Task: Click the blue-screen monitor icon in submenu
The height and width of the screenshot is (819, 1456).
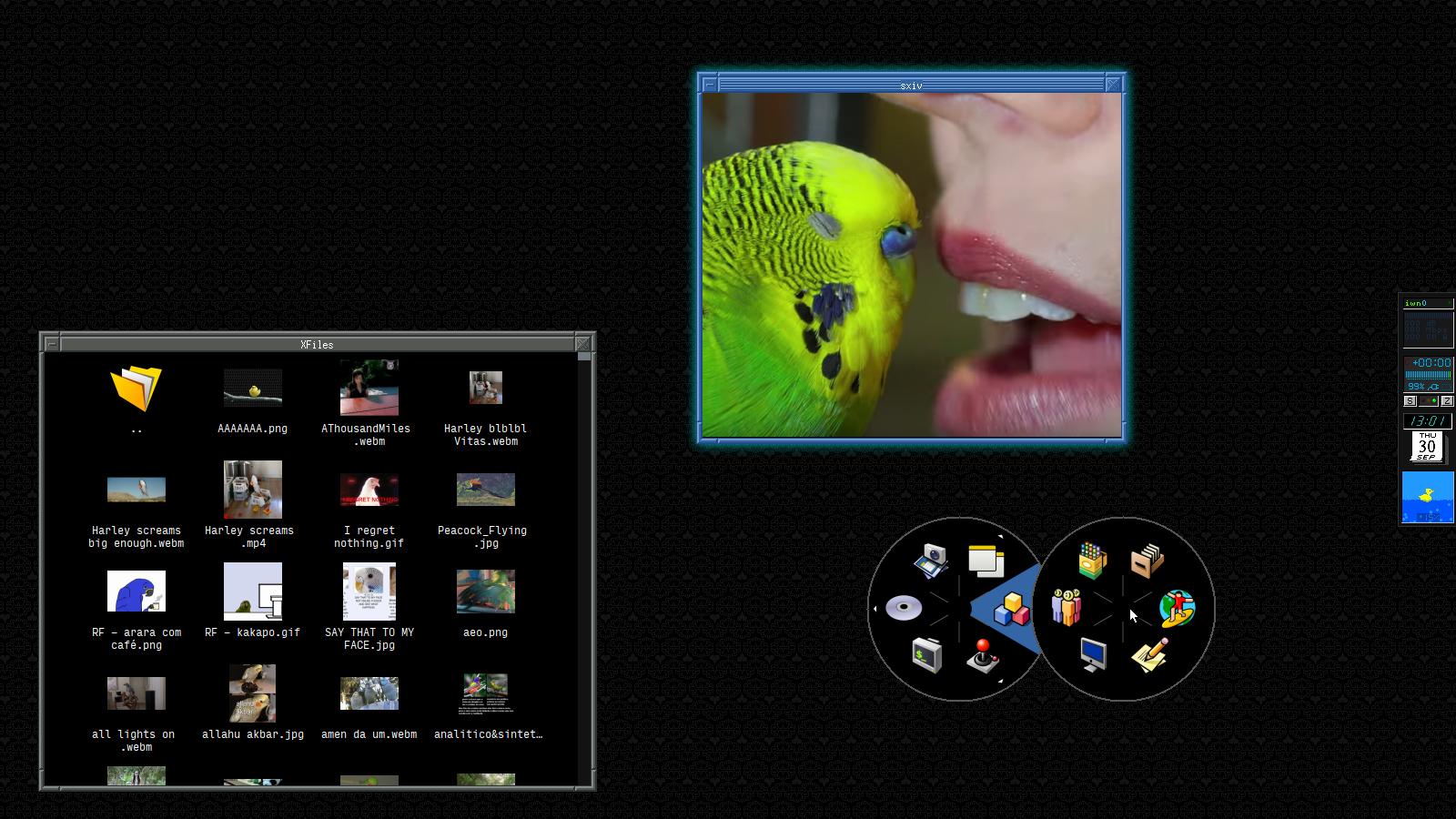Action: click(1093, 653)
